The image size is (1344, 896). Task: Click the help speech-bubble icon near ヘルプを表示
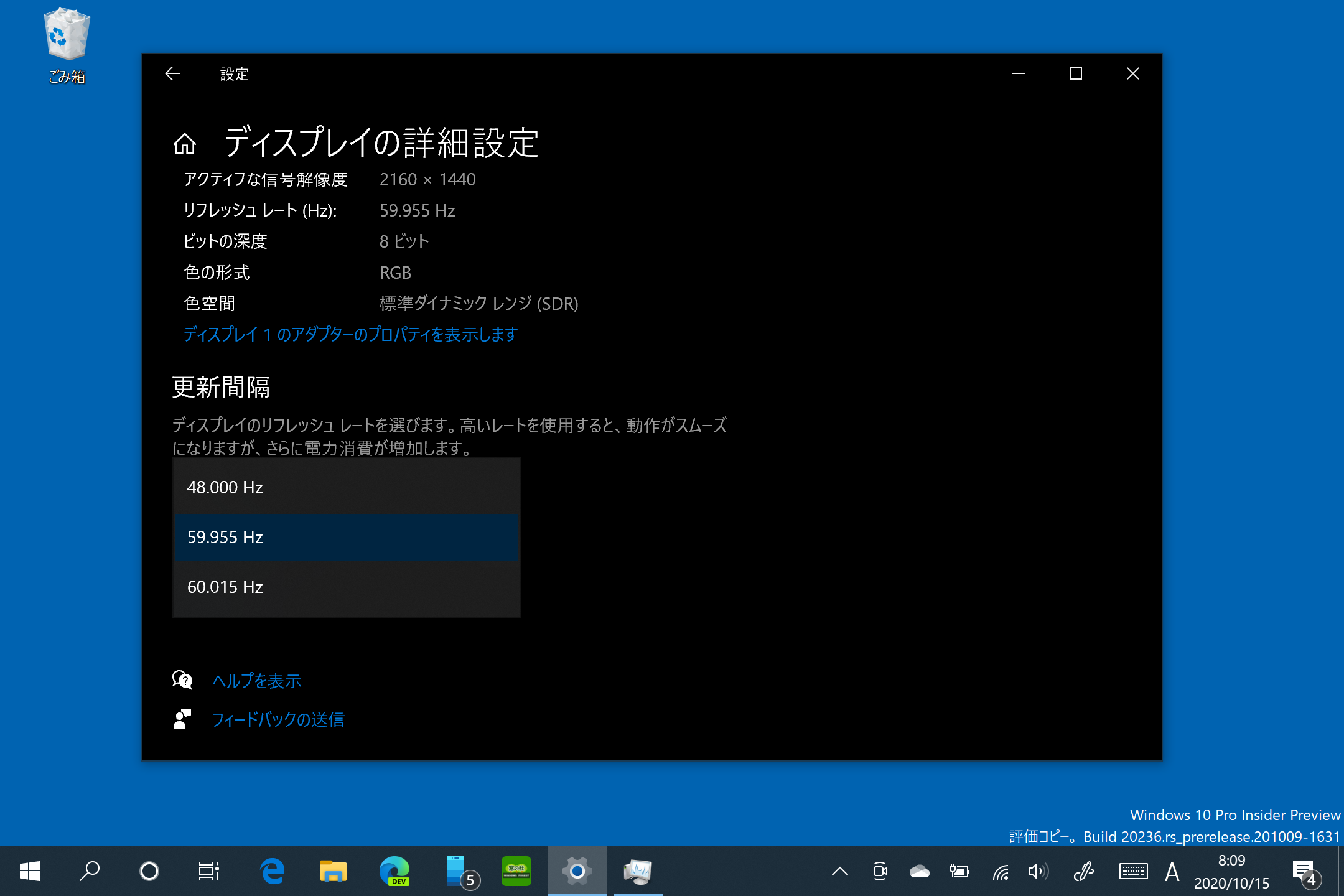(181, 681)
